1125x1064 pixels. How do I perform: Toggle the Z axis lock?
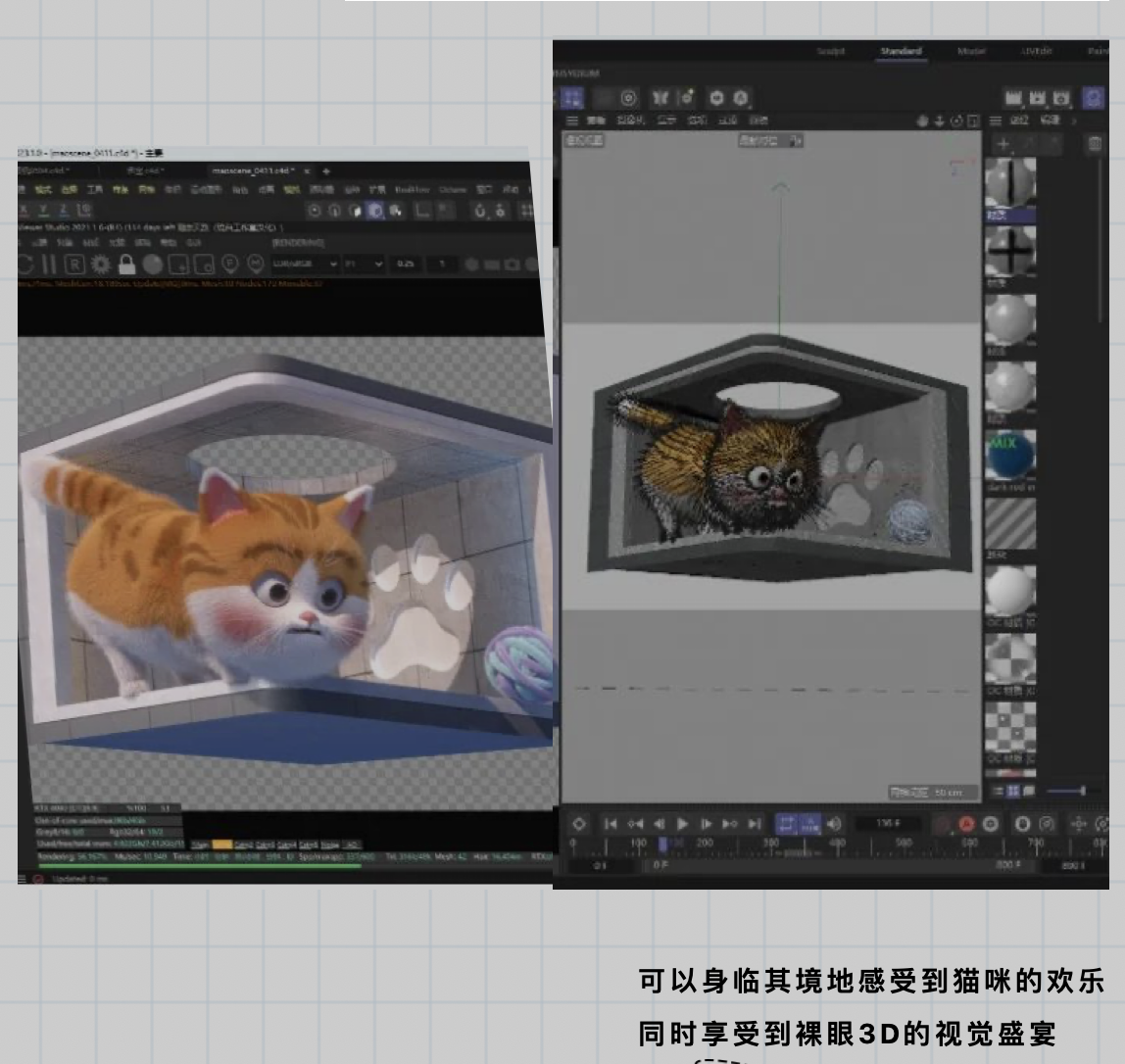(63, 210)
